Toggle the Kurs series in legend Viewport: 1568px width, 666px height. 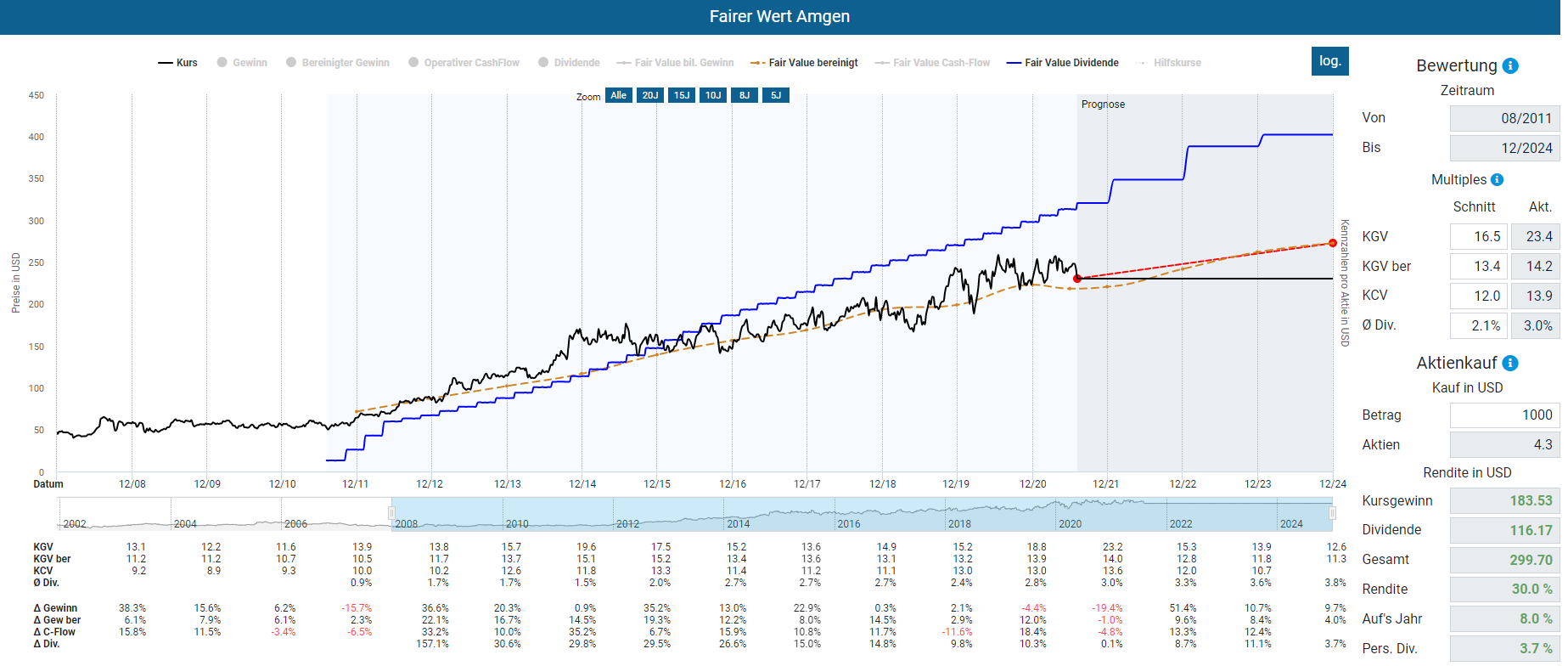tap(178, 63)
